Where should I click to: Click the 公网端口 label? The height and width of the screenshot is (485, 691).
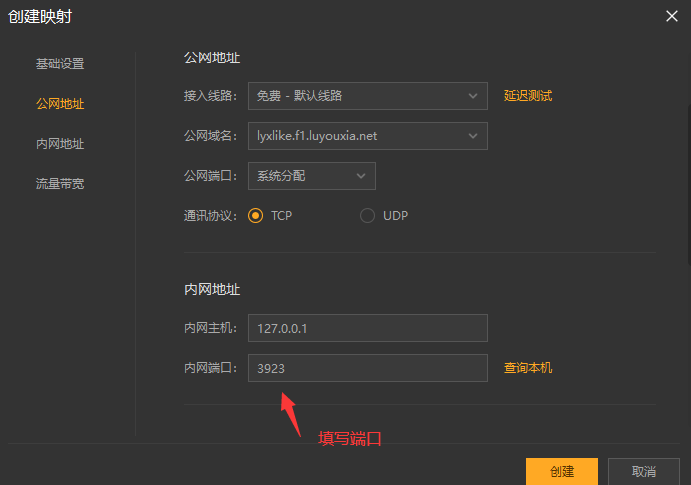pos(210,176)
